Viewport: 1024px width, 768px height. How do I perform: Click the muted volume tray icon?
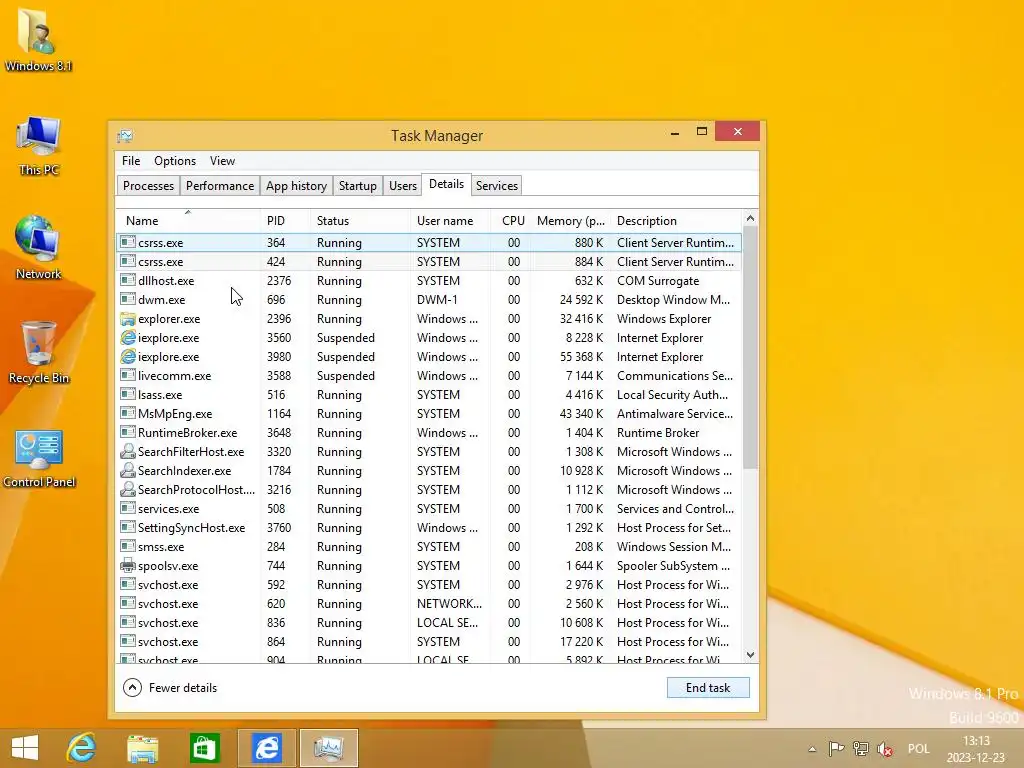(885, 748)
